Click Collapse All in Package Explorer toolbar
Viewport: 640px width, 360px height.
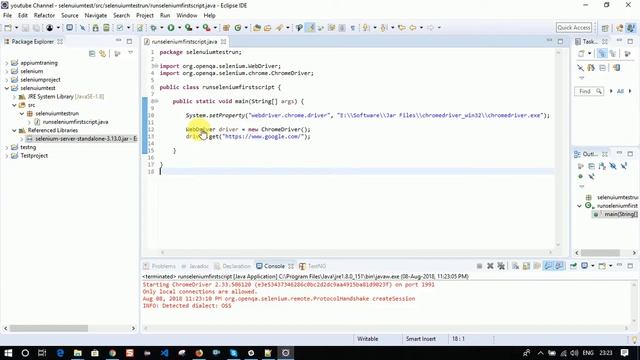click(92, 54)
